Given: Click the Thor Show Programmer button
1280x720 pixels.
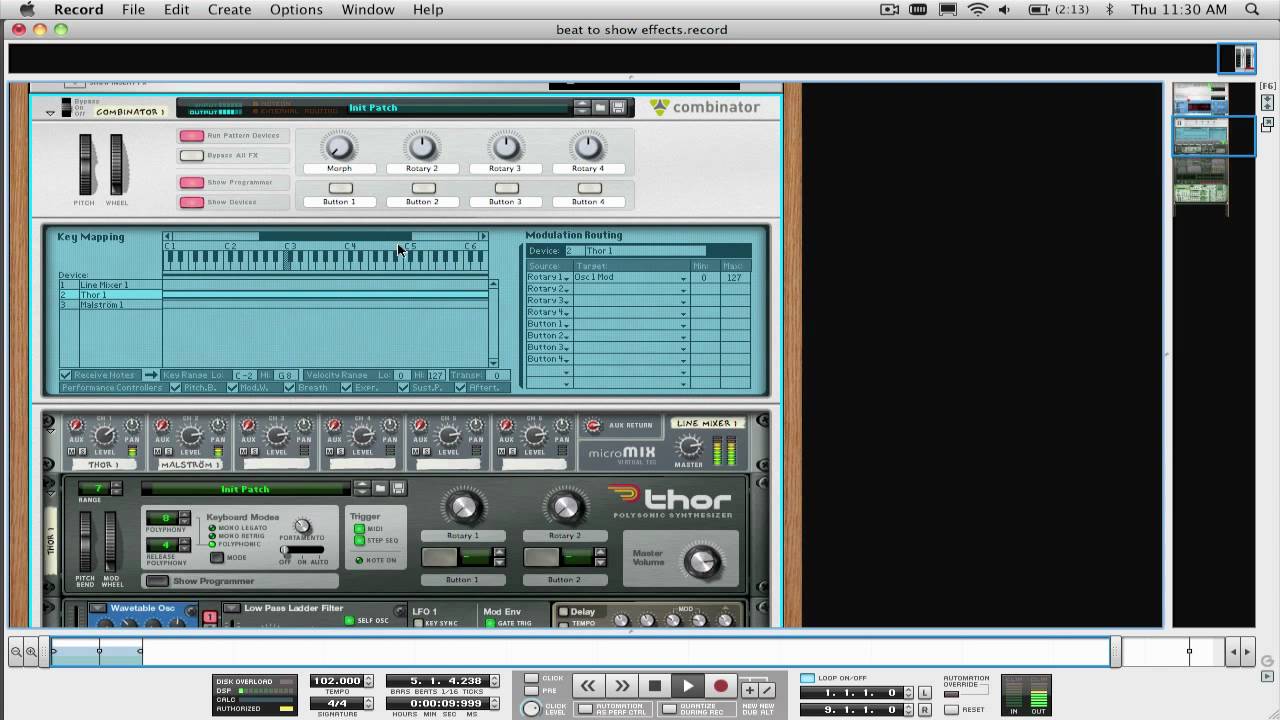Looking at the screenshot, I should pyautogui.click(x=157, y=581).
